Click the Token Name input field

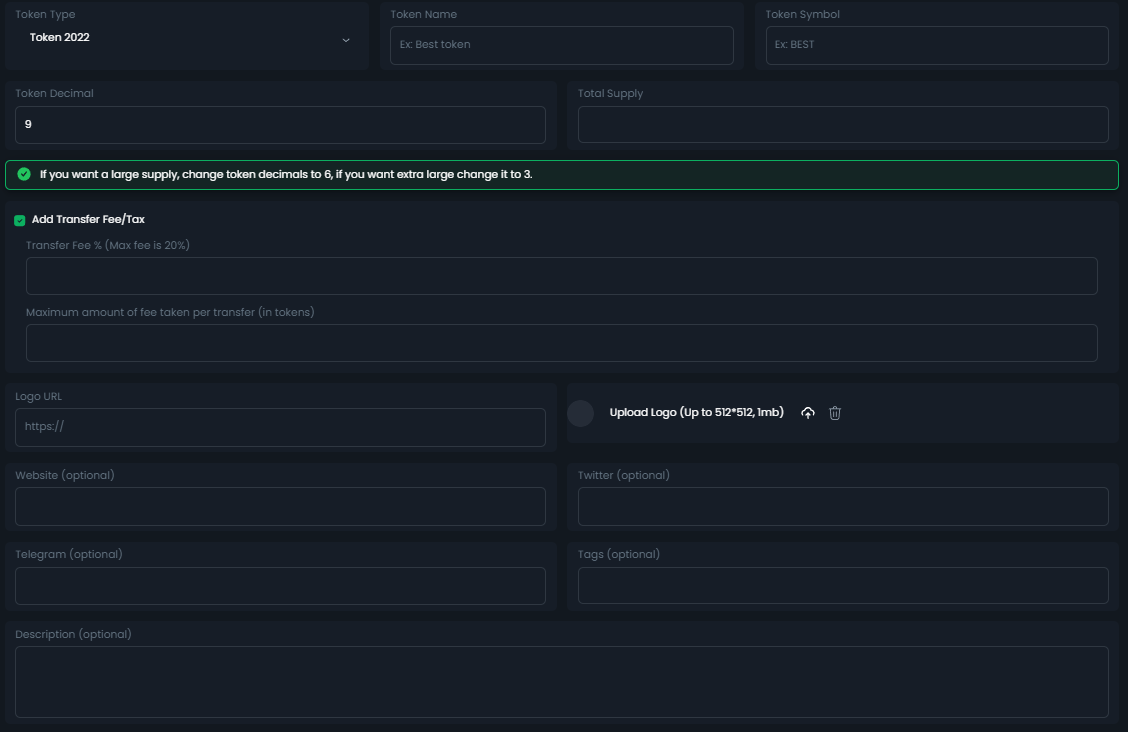pos(561,45)
